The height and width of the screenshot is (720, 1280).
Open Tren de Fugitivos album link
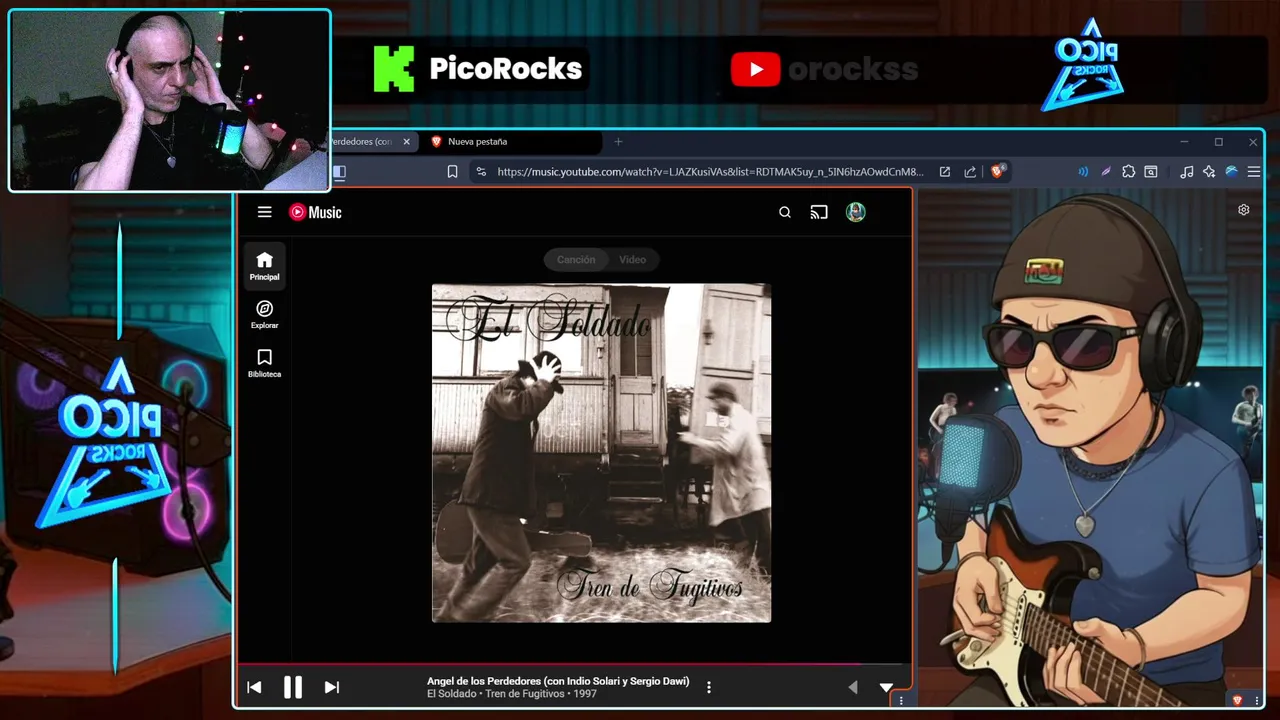pos(525,694)
